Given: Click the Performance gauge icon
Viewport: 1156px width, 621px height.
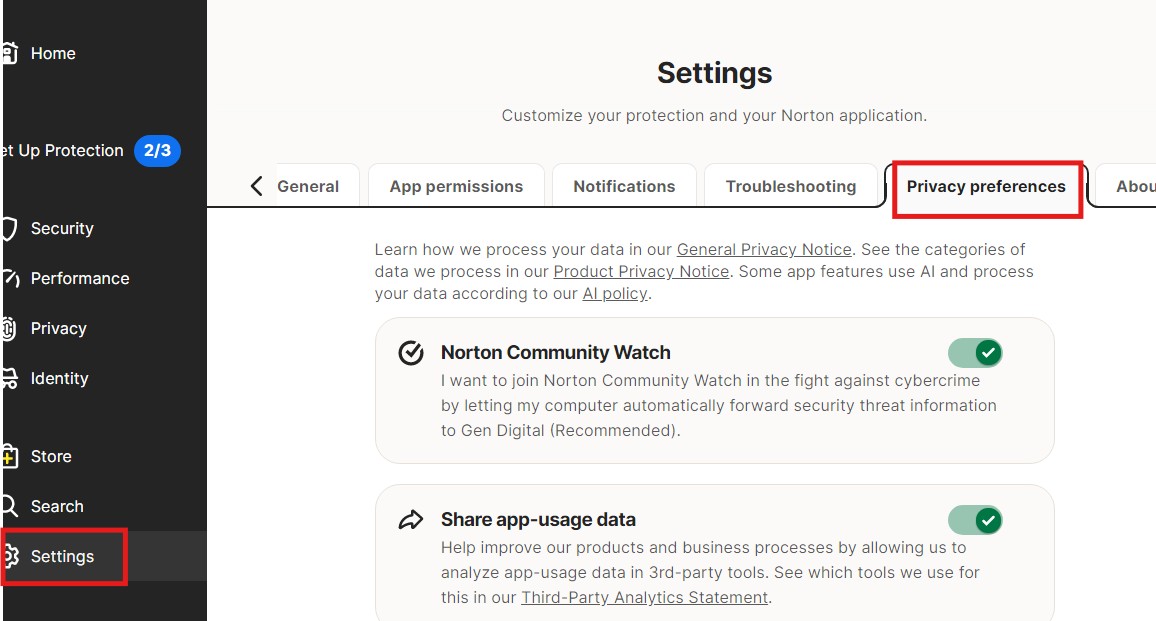Looking at the screenshot, I should pyautogui.click(x=10, y=279).
